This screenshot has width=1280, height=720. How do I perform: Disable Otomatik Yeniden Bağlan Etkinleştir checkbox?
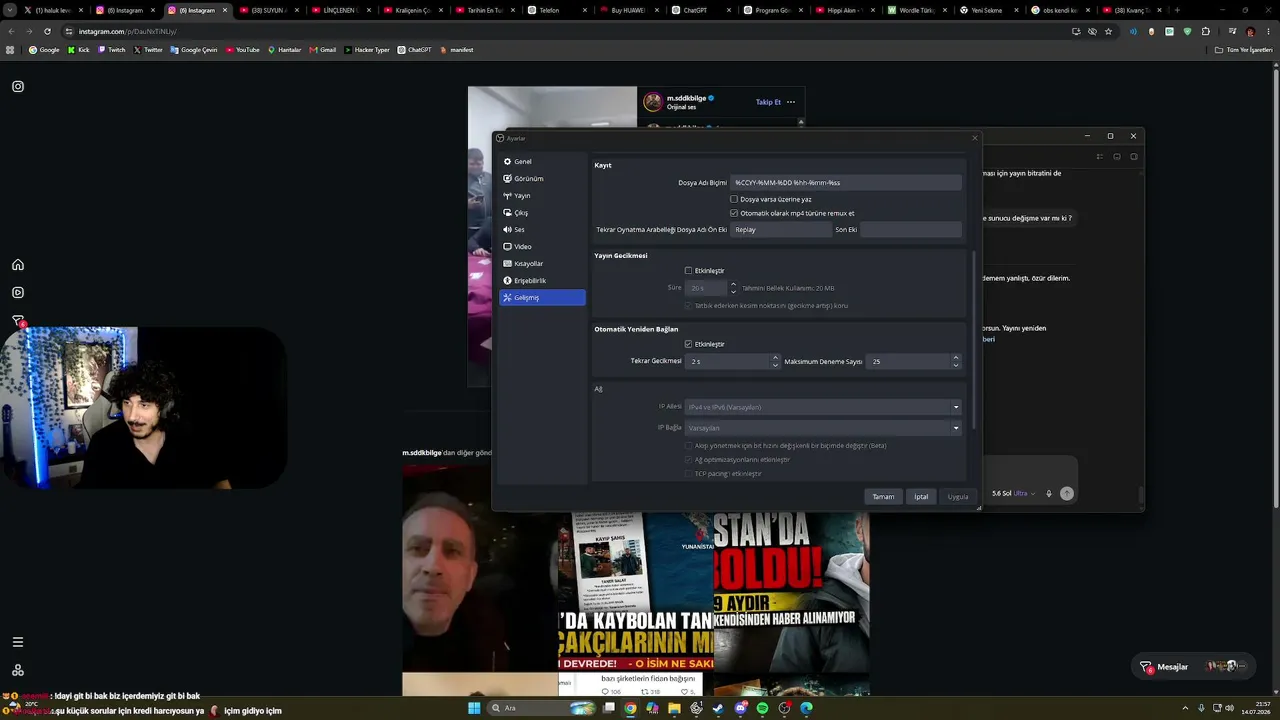(x=688, y=344)
